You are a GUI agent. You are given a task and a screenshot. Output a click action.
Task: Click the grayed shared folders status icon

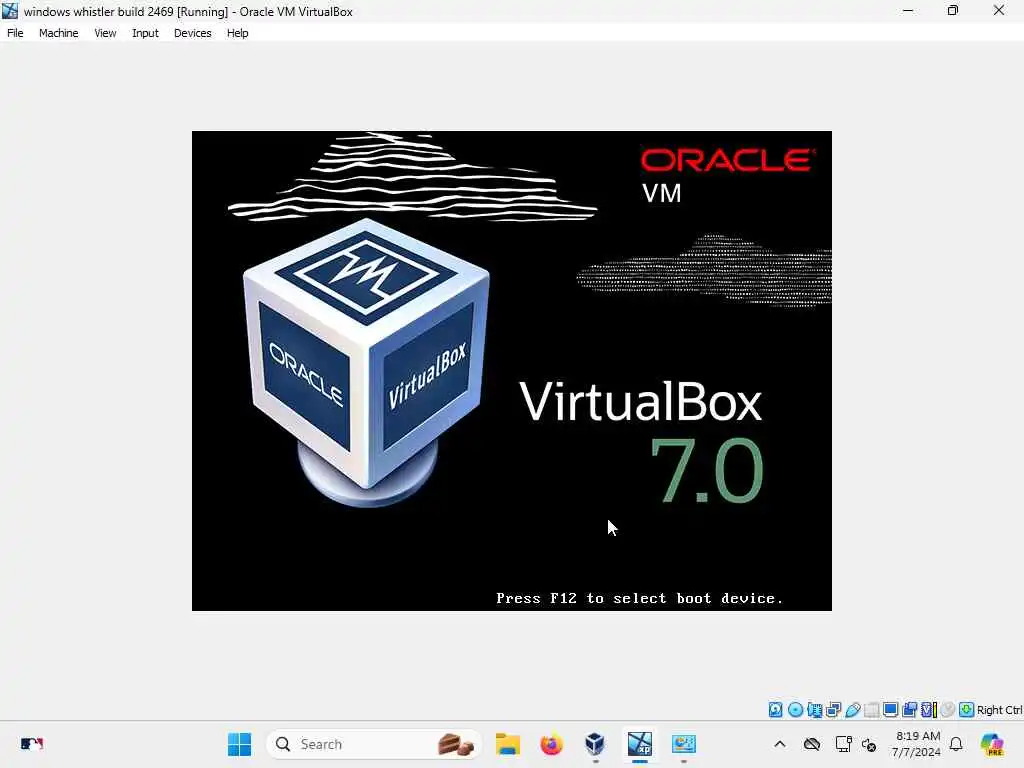pyautogui.click(x=871, y=710)
